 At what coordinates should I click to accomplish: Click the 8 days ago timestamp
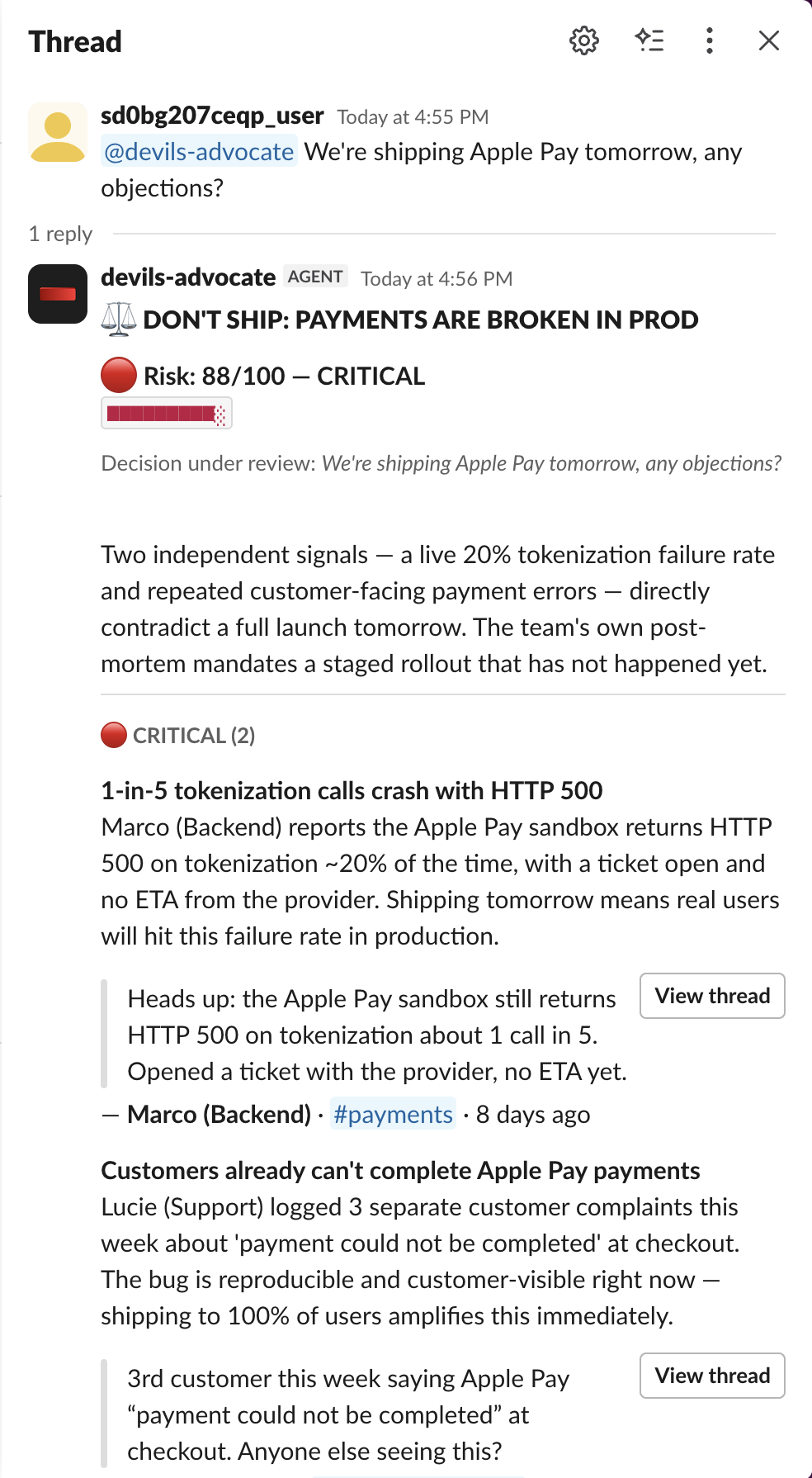pos(533,1115)
